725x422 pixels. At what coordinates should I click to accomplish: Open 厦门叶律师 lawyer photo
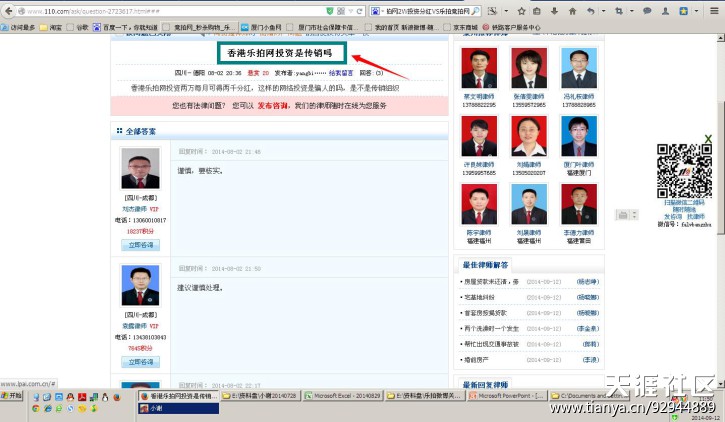click(x=579, y=136)
